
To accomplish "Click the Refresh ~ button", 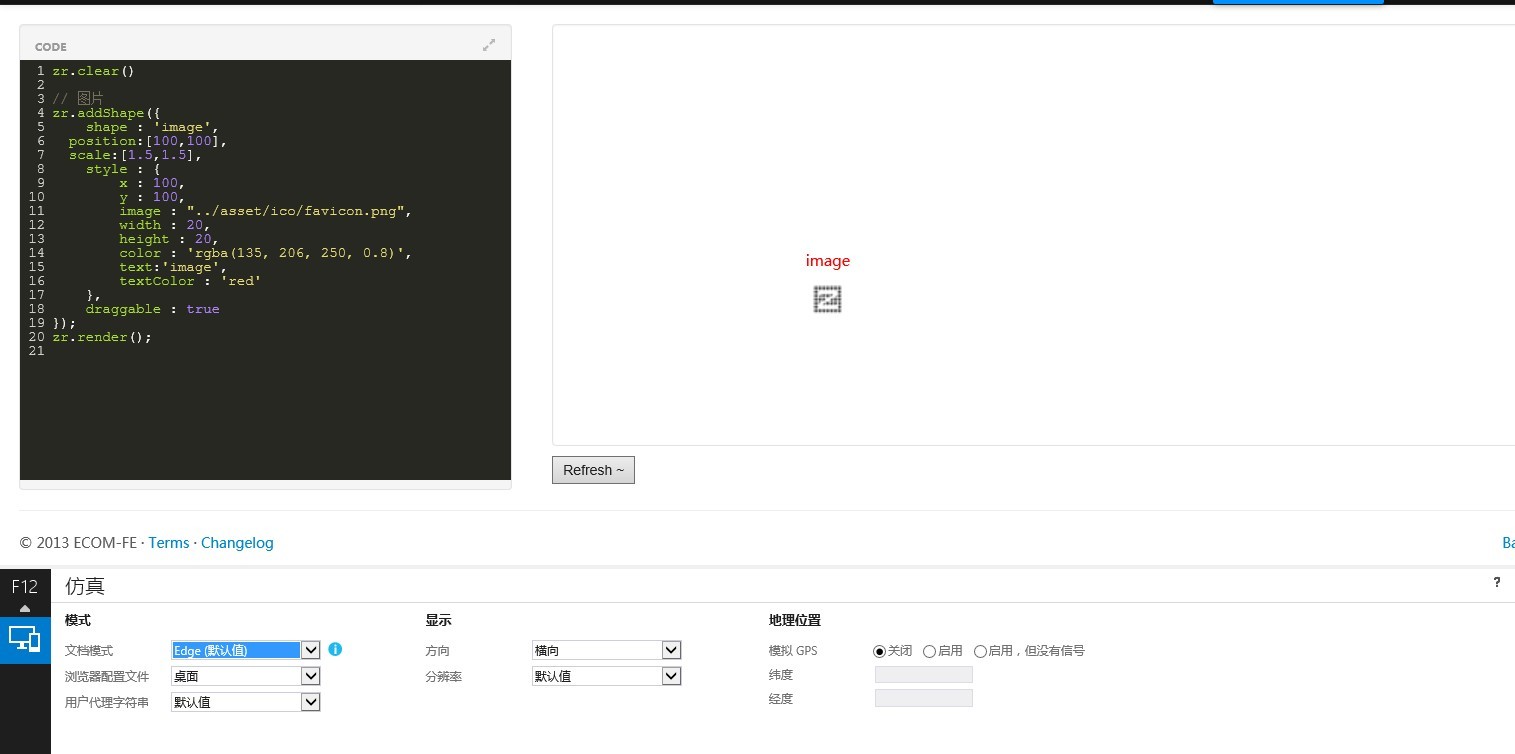I will 593,470.
